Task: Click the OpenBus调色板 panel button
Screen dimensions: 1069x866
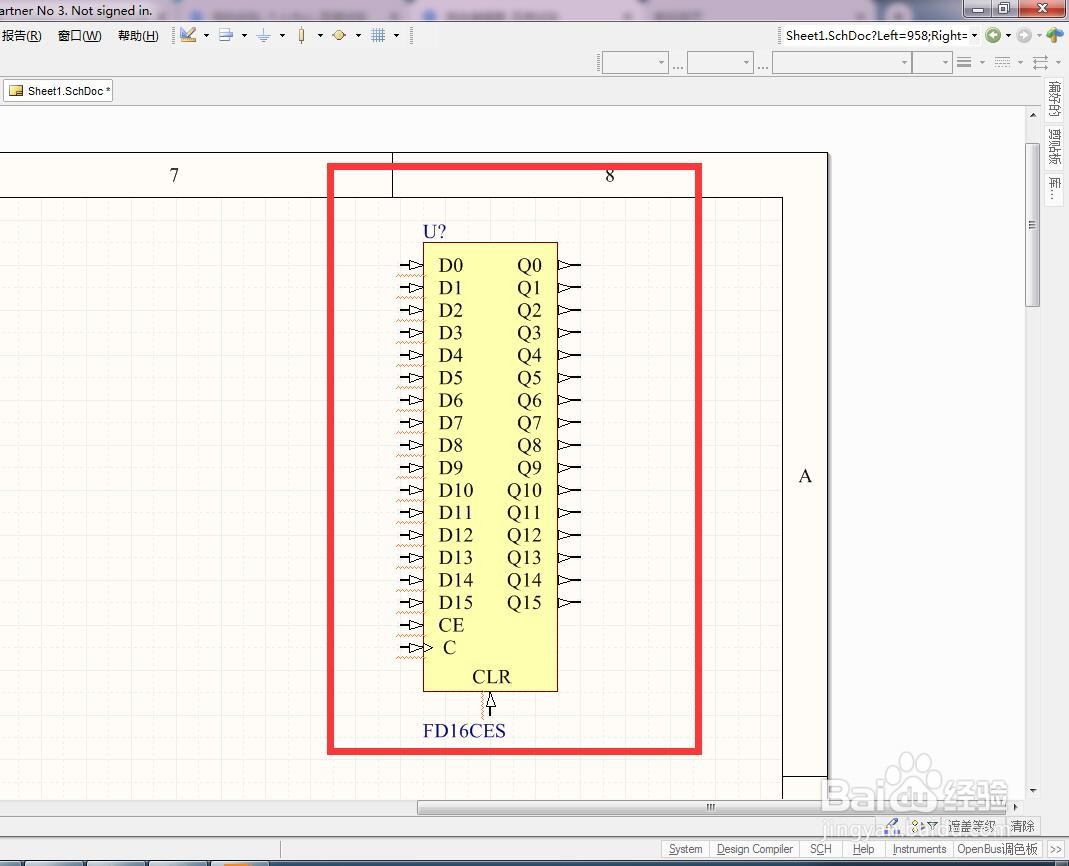Action: pyautogui.click(x=997, y=849)
